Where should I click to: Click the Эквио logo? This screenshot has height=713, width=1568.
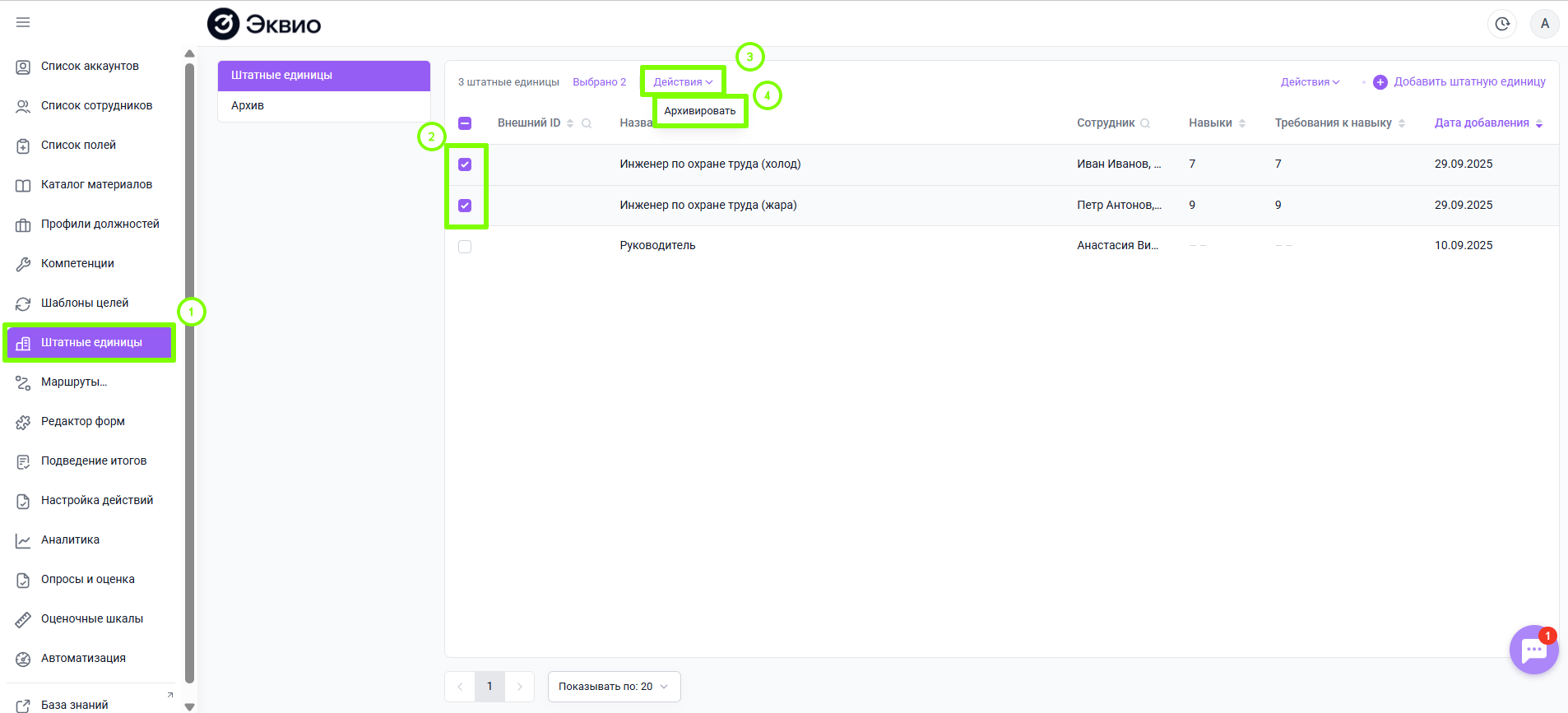[x=264, y=24]
